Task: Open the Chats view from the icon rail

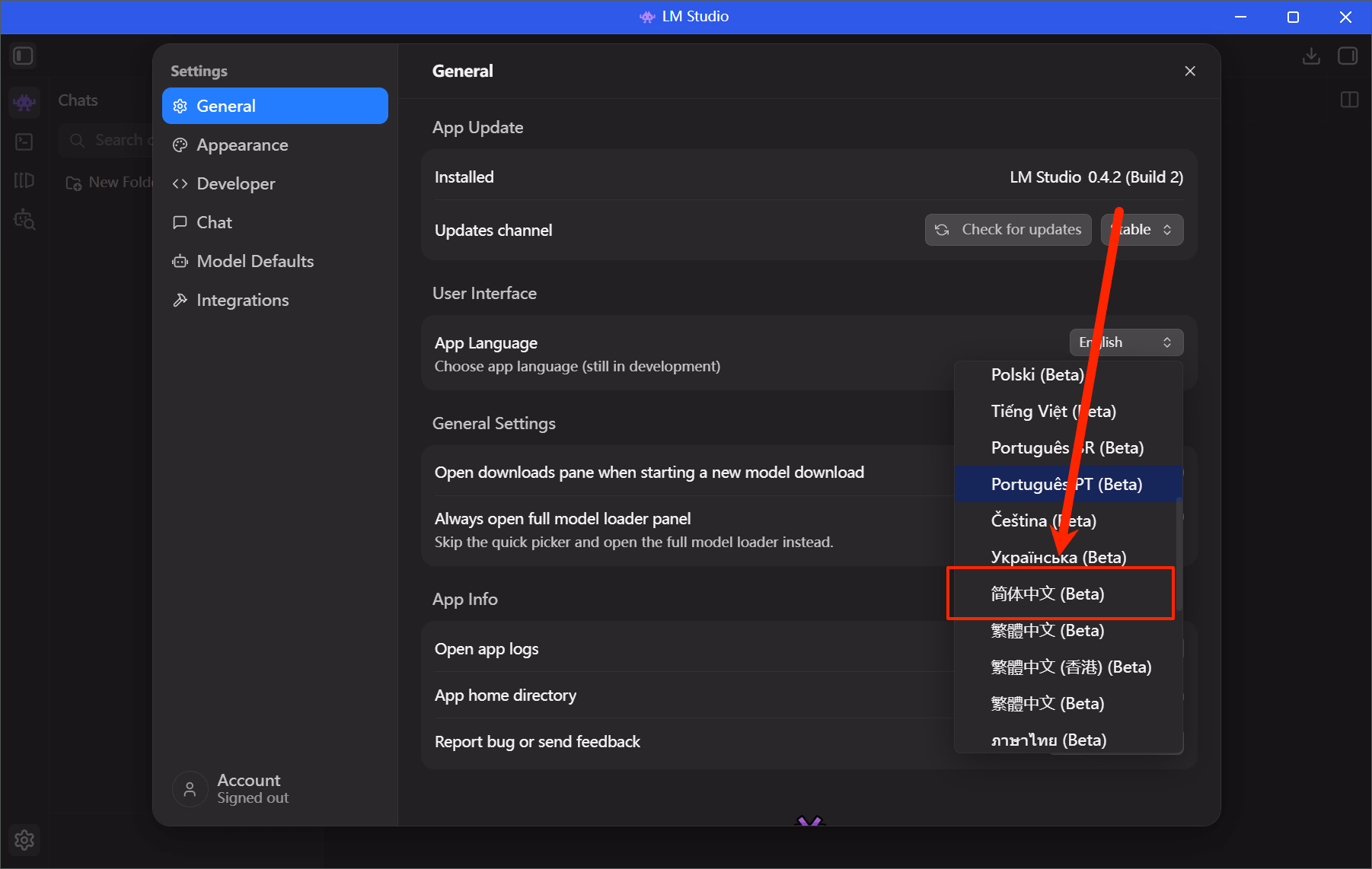Action: [x=24, y=101]
